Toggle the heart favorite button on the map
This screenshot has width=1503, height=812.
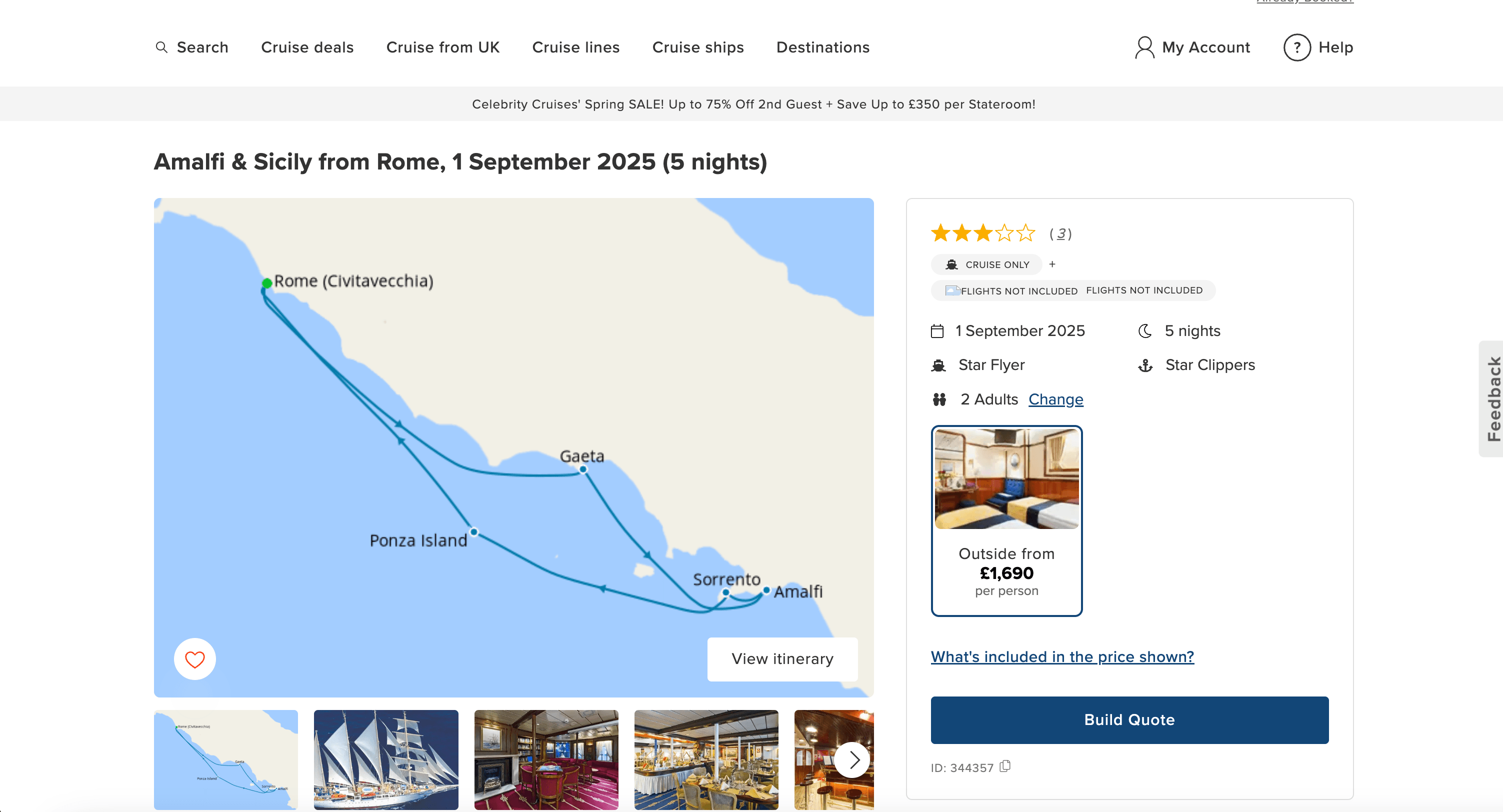pos(194,659)
